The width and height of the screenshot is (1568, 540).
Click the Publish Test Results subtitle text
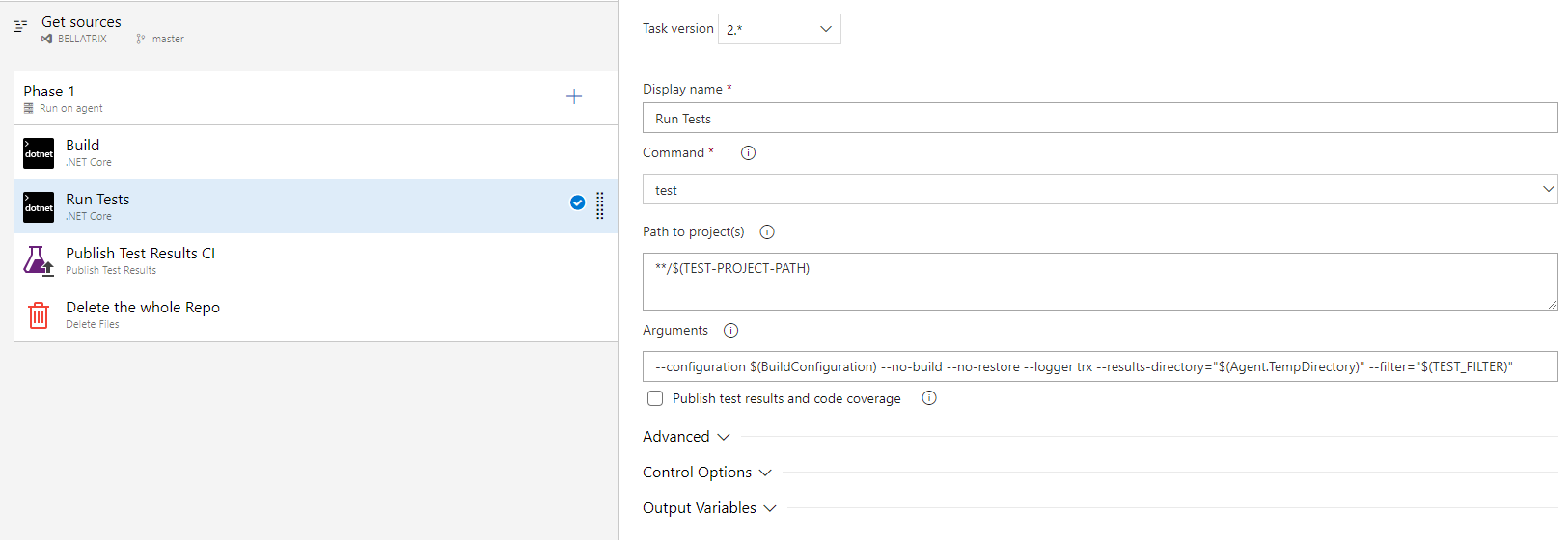(111, 270)
